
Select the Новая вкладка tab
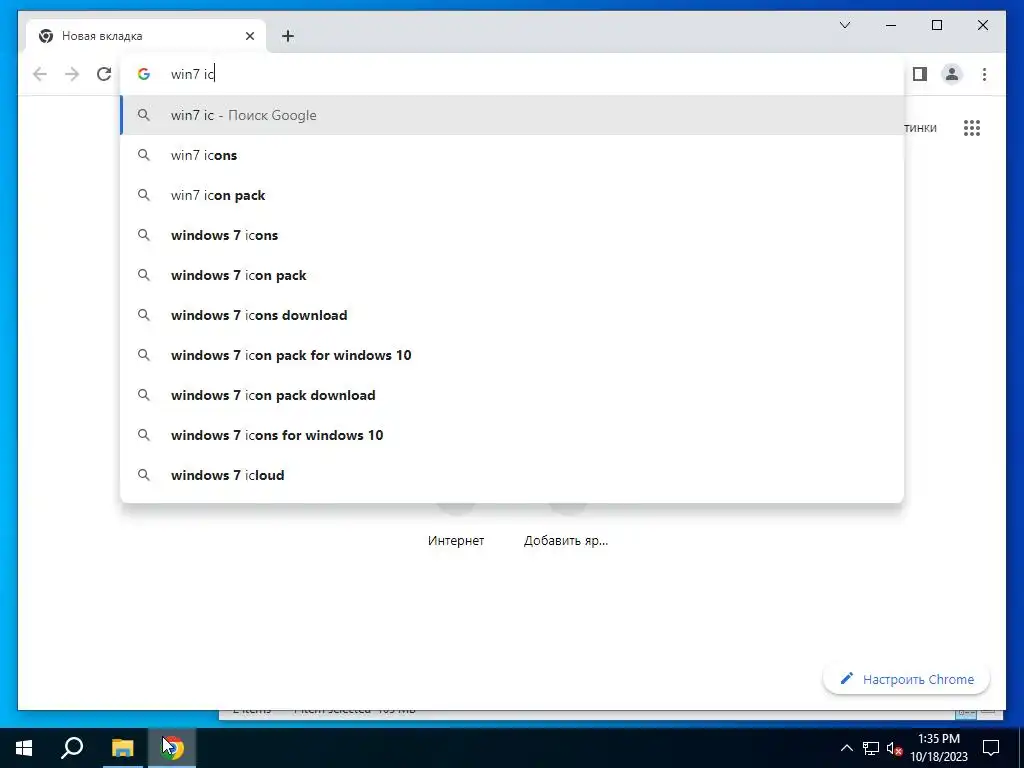pos(146,36)
